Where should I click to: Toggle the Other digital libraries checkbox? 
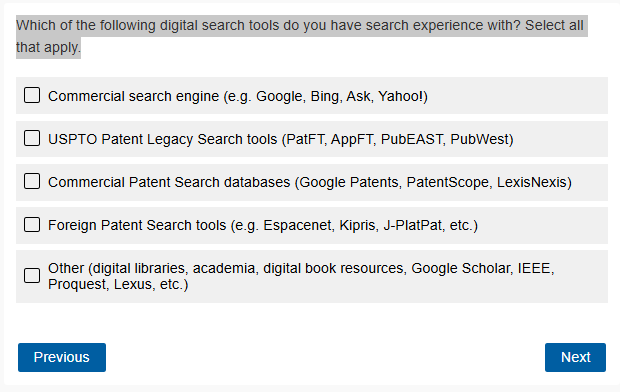(32, 275)
